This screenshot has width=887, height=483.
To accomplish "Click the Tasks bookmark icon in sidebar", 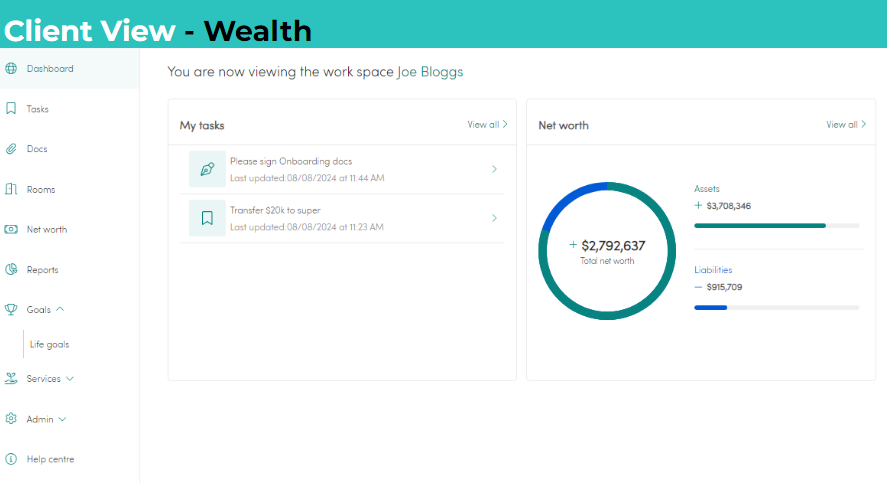I will (11, 109).
